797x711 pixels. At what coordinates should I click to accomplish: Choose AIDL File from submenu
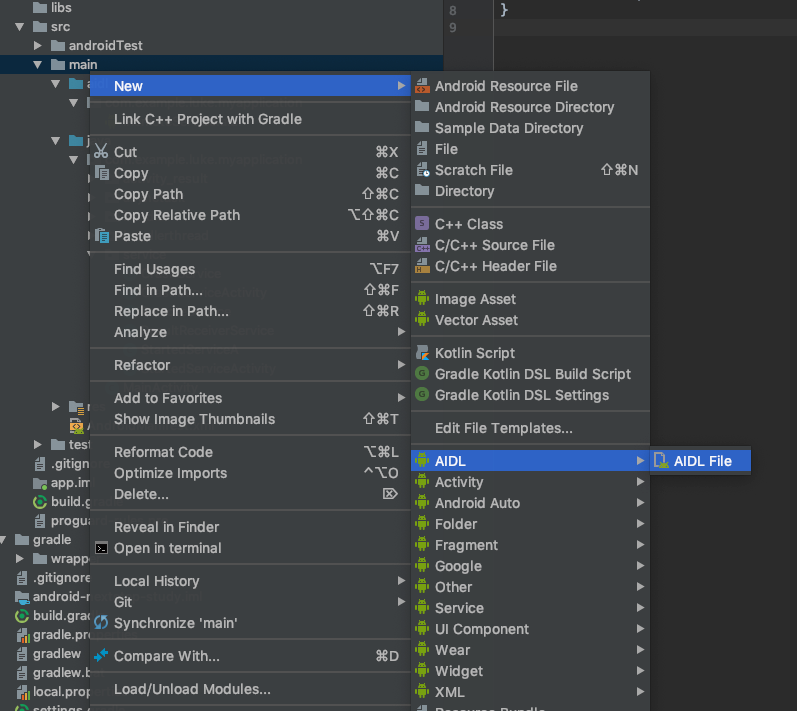pos(700,460)
